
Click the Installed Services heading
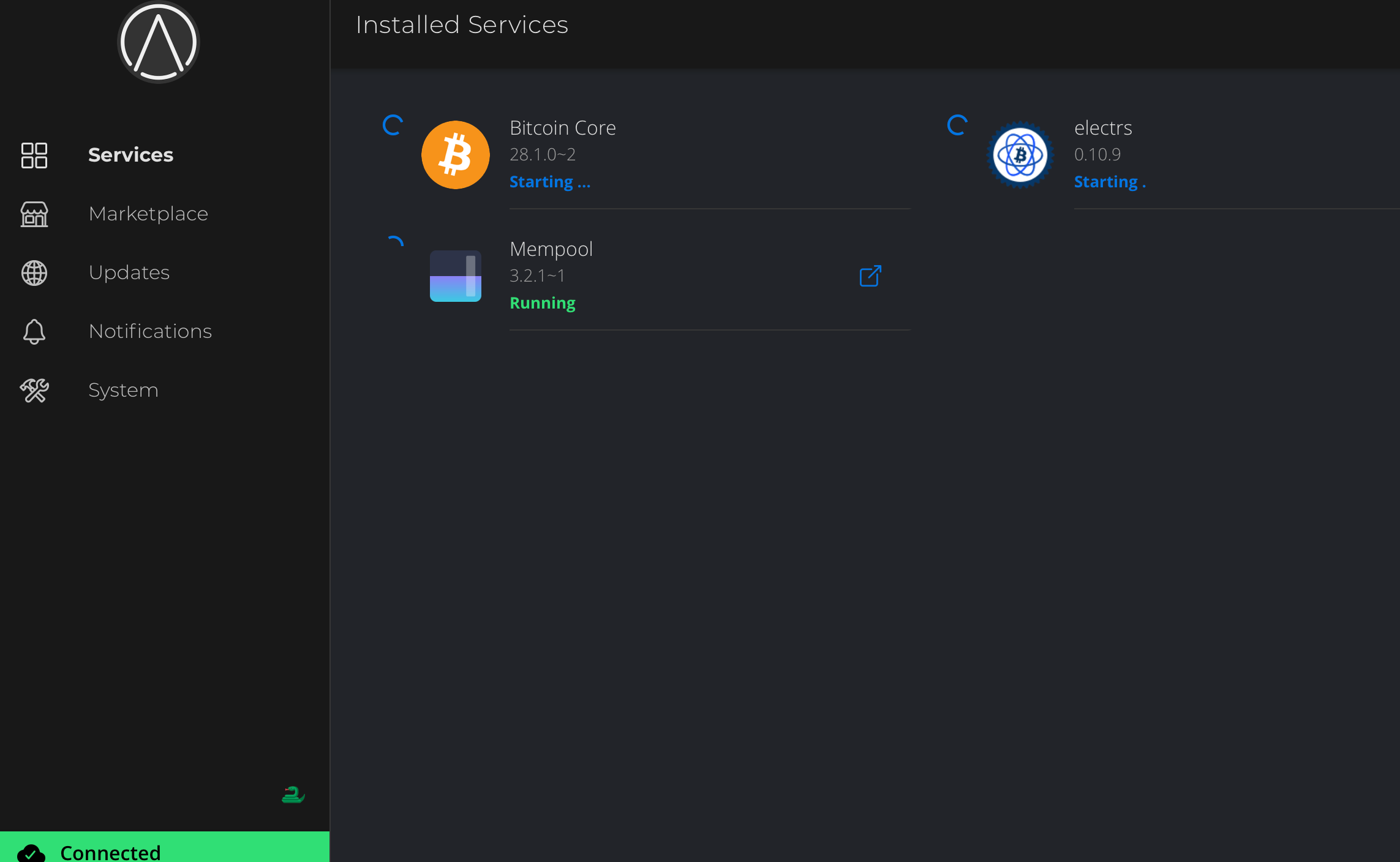pyautogui.click(x=462, y=25)
